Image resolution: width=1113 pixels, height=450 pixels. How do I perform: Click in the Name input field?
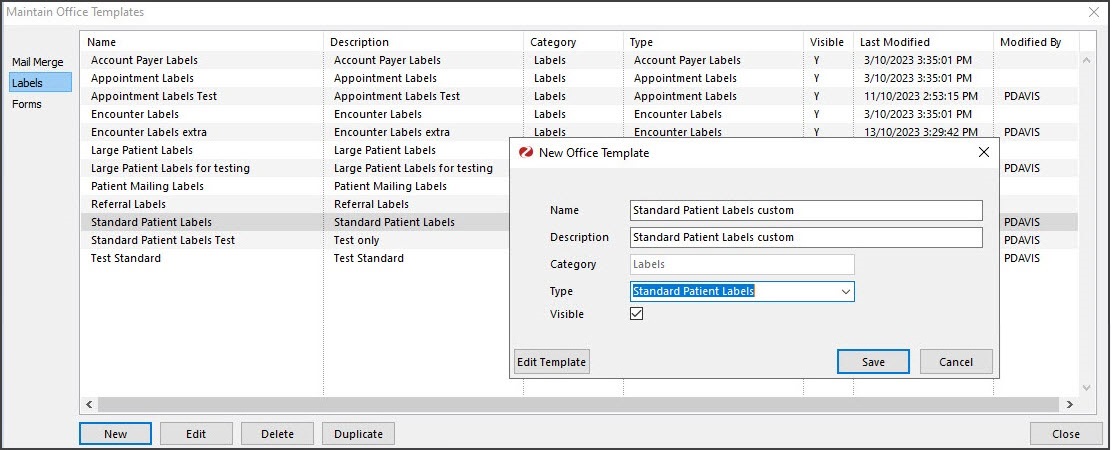806,210
